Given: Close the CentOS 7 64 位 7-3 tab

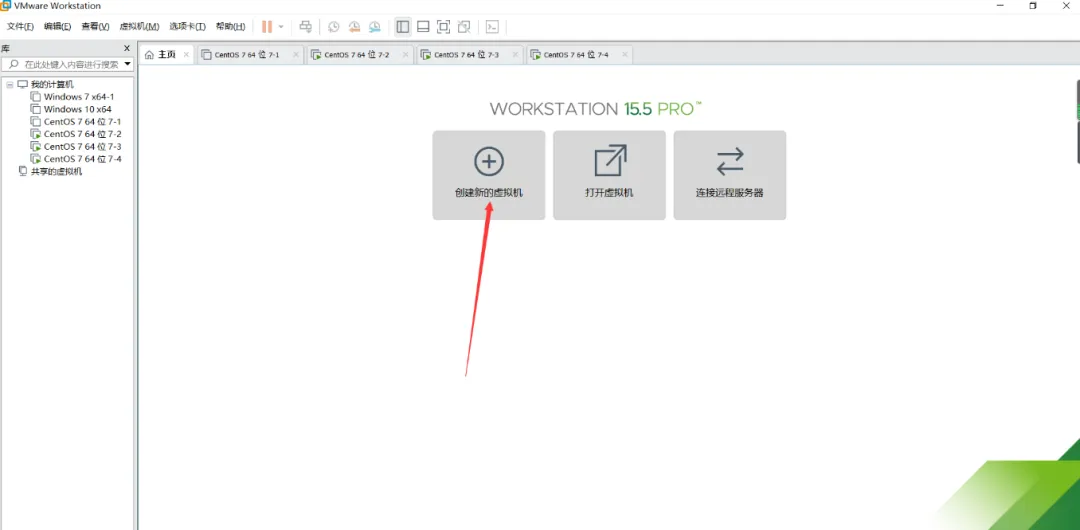Looking at the screenshot, I should click(515, 54).
